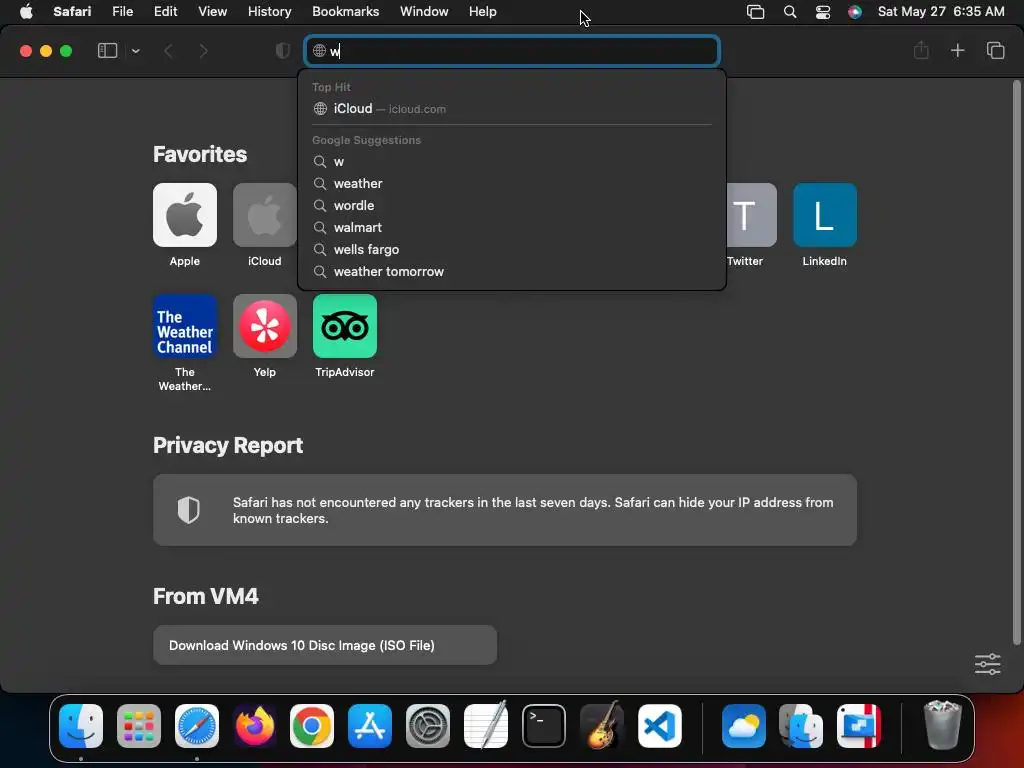The image size is (1024, 768).
Task: Open the Privacy Report shield panel
Action: 505,510
